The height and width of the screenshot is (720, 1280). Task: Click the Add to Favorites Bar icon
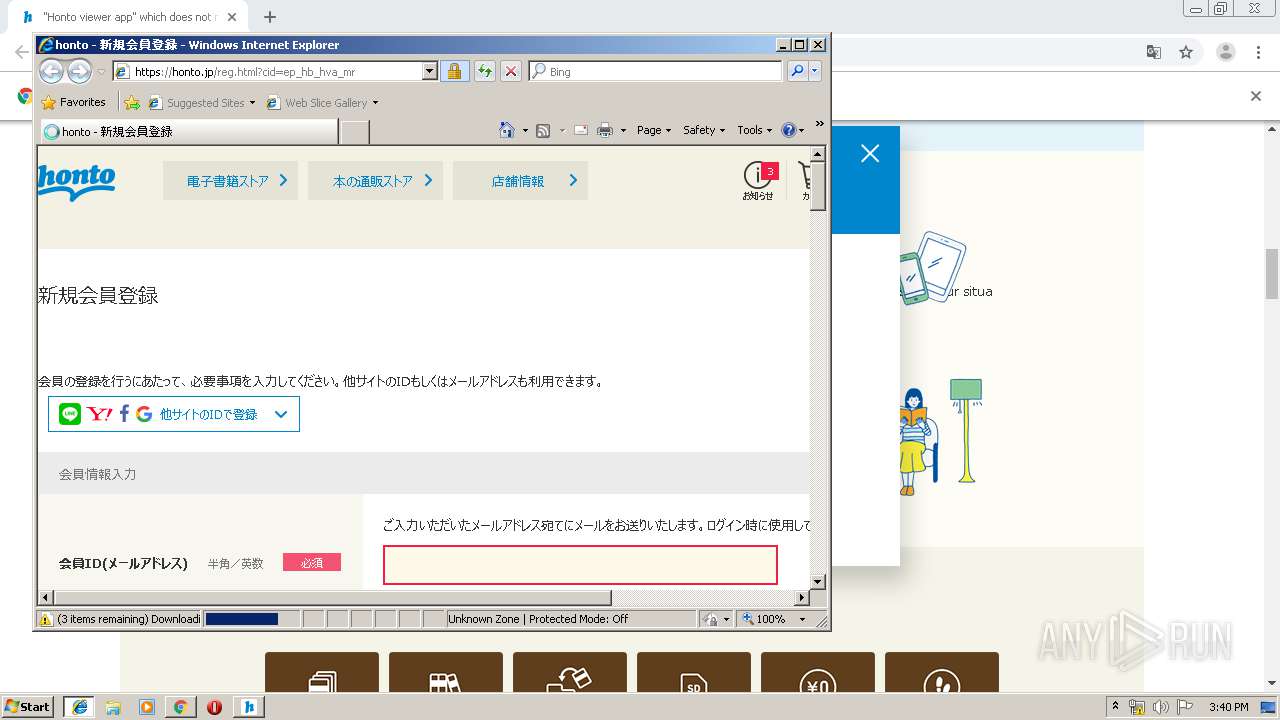click(132, 102)
